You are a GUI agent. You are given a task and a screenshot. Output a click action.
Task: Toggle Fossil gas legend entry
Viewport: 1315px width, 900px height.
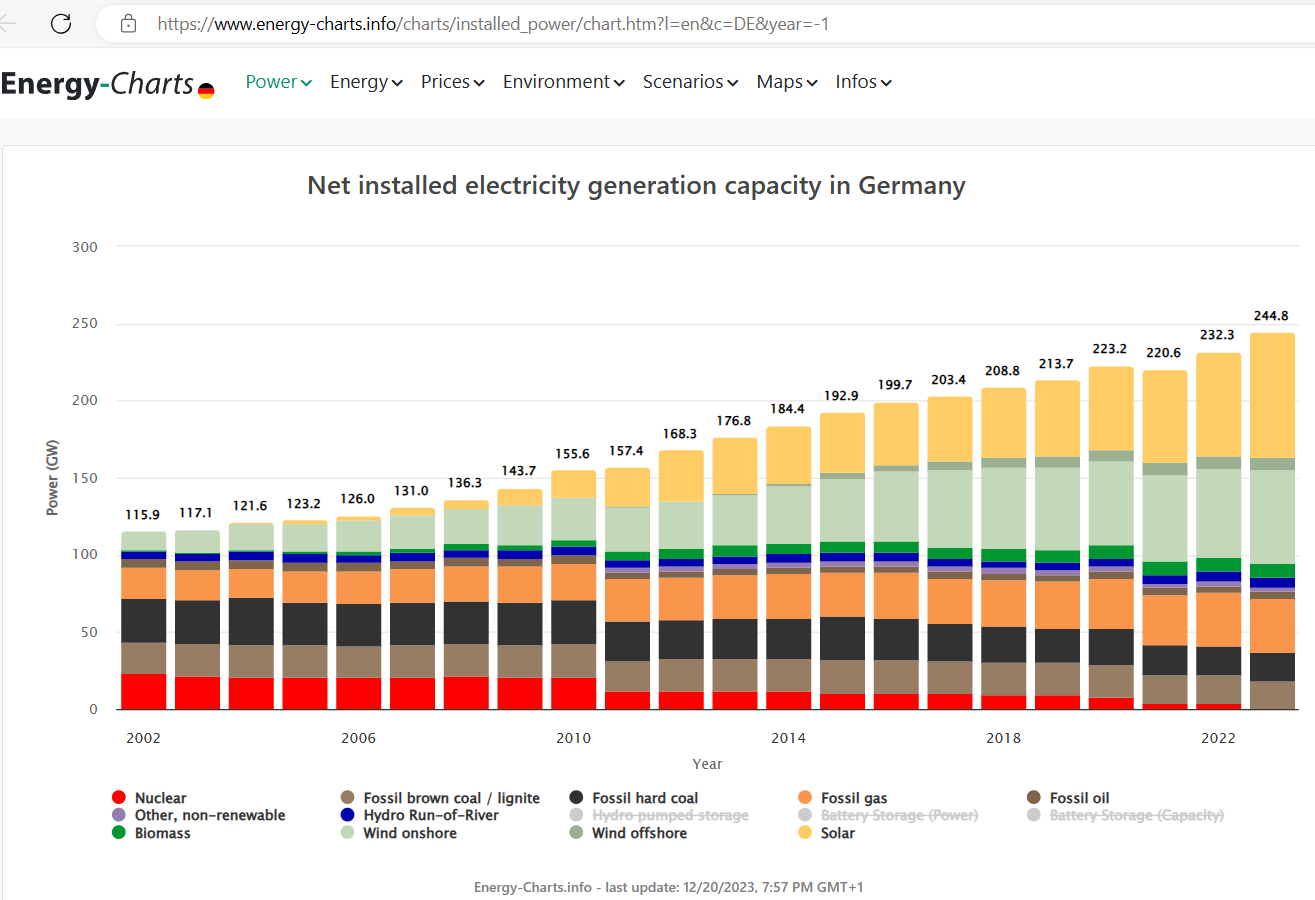(843, 798)
